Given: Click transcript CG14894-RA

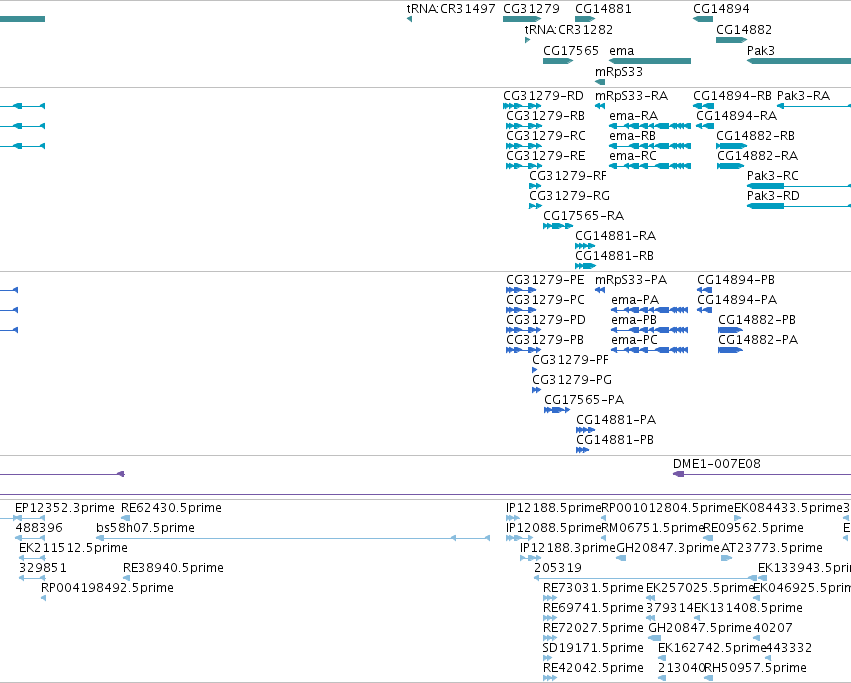Looking at the screenshot, I should (705, 126).
